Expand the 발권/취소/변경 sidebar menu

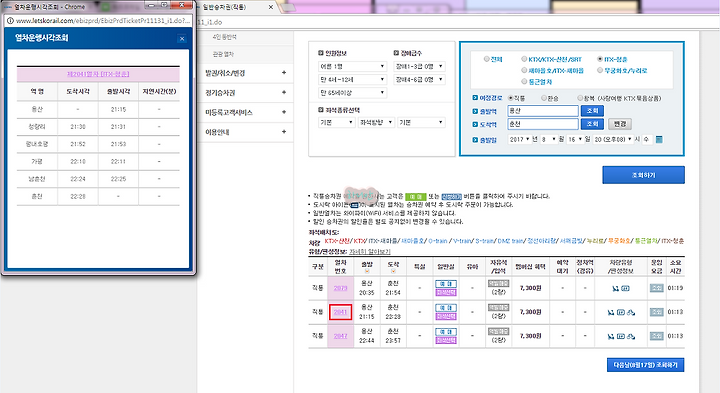click(246, 73)
